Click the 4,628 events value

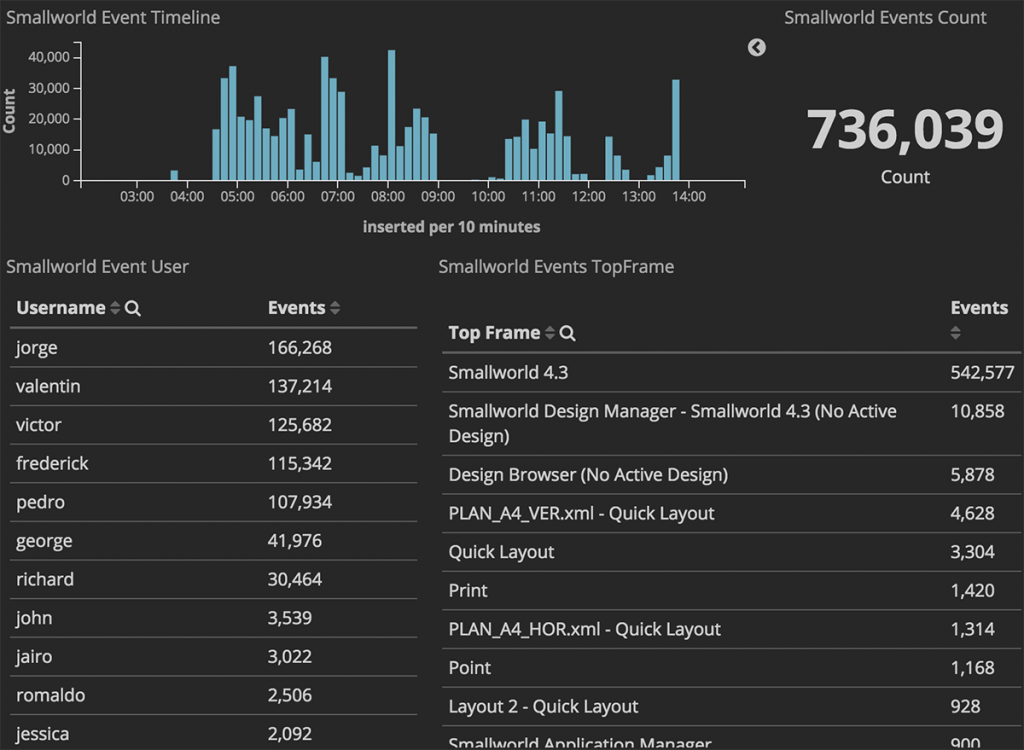pos(972,513)
